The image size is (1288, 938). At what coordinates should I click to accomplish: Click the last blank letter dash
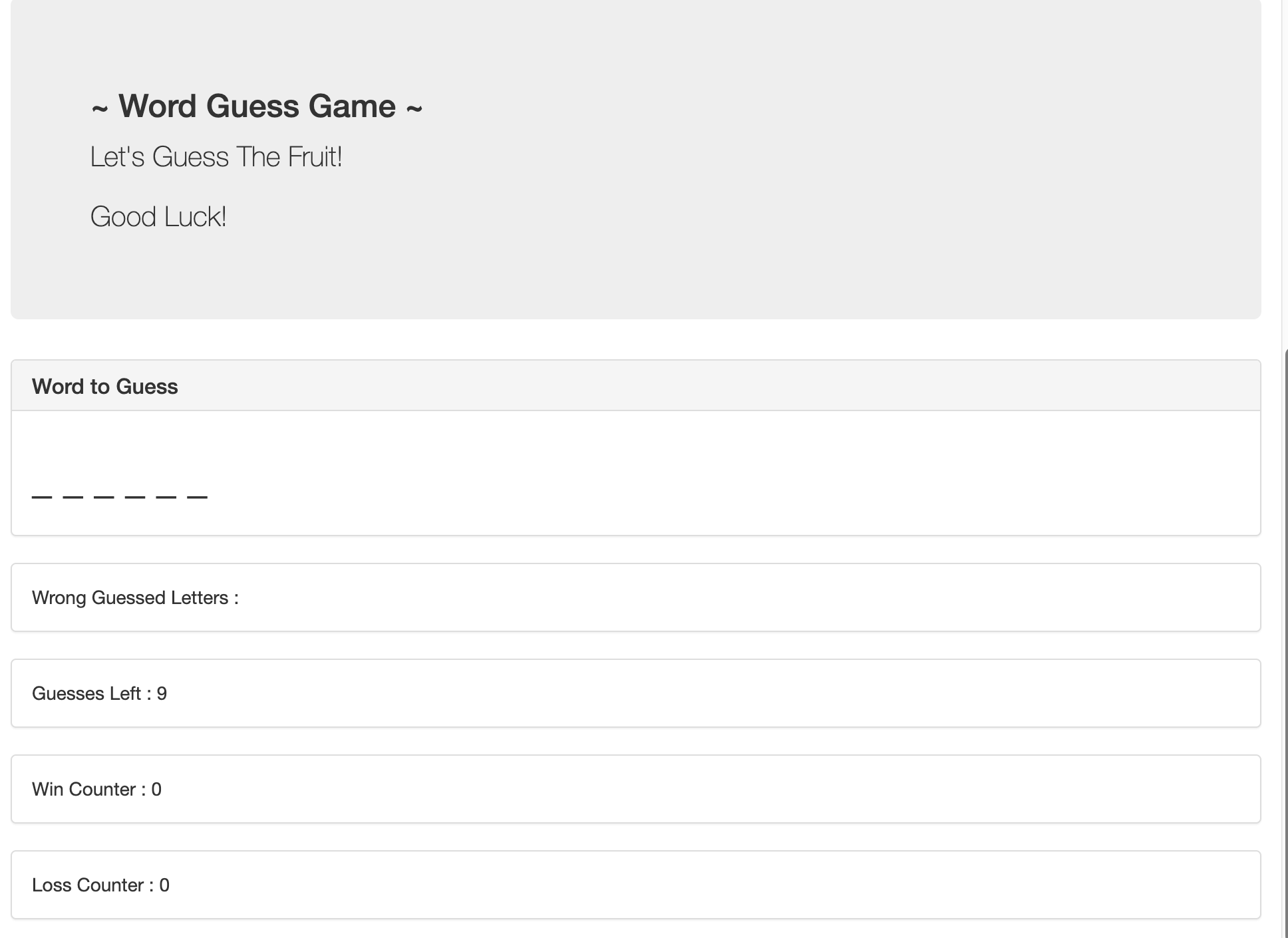coord(198,497)
